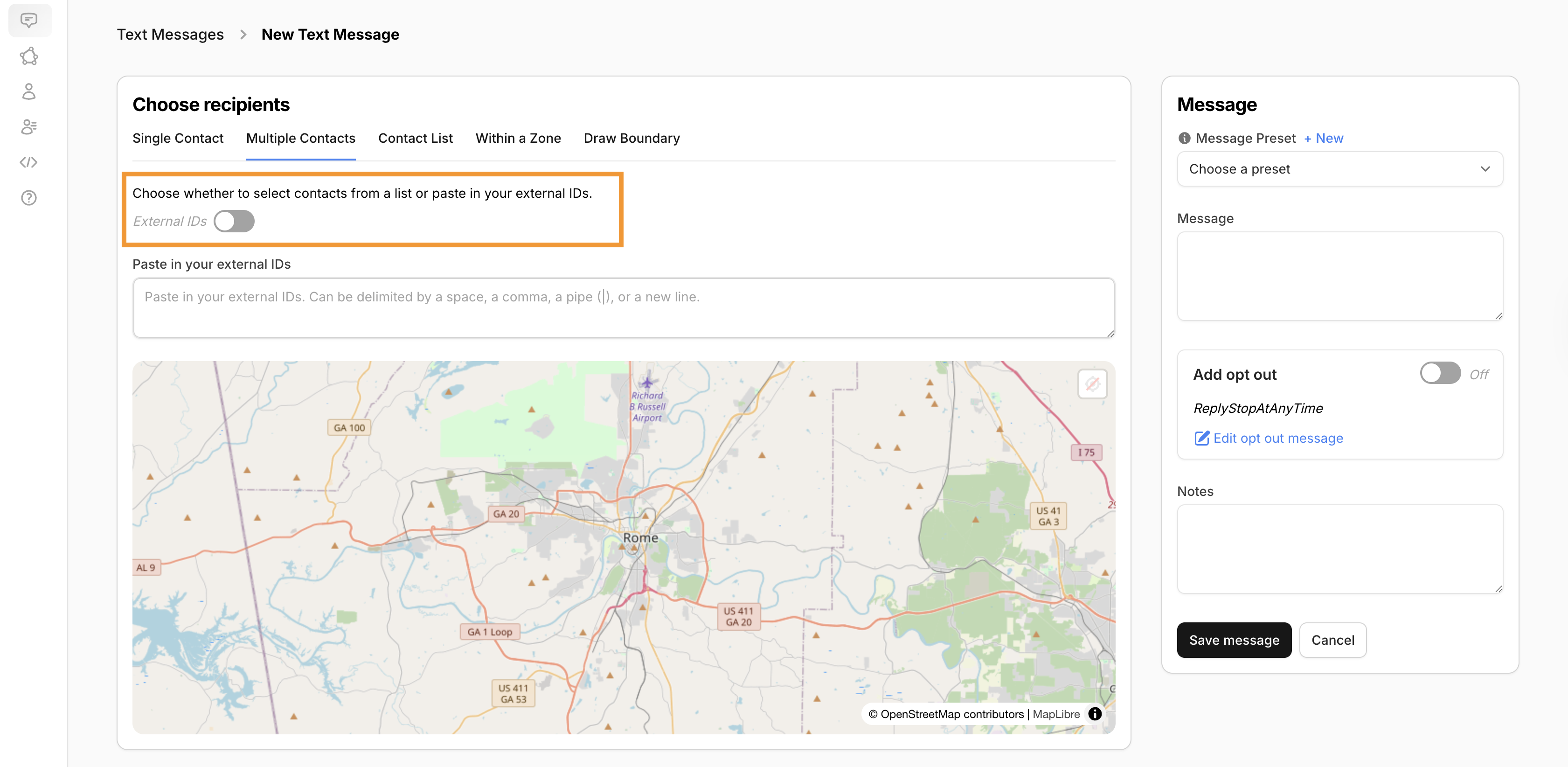
Task: Open the contacts person sidebar icon
Action: pyautogui.click(x=28, y=91)
